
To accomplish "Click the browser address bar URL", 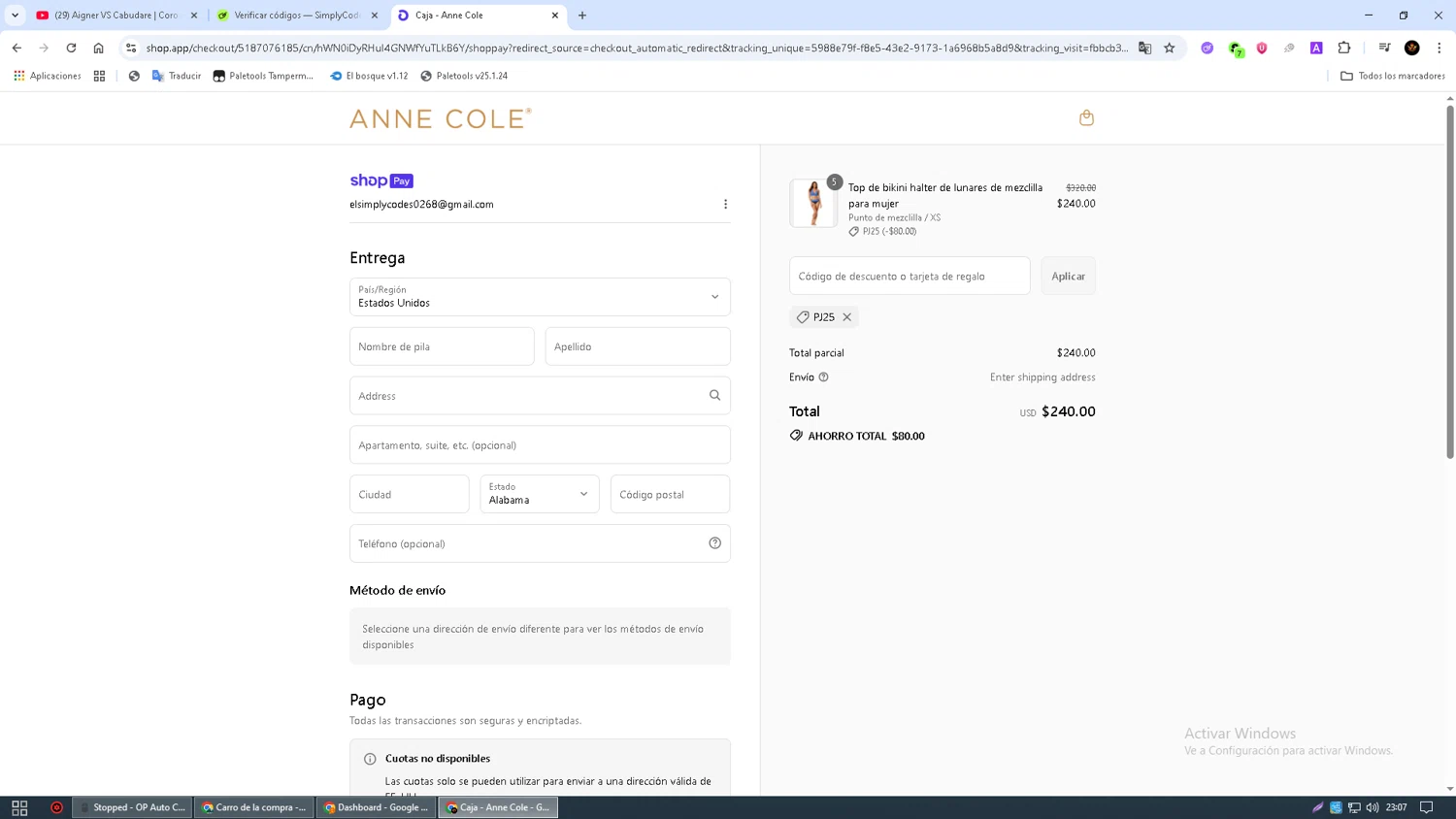I will (637, 48).
